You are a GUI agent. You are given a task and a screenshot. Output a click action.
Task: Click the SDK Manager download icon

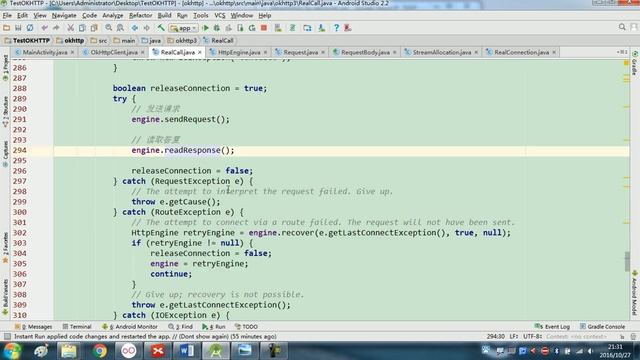[322, 28]
